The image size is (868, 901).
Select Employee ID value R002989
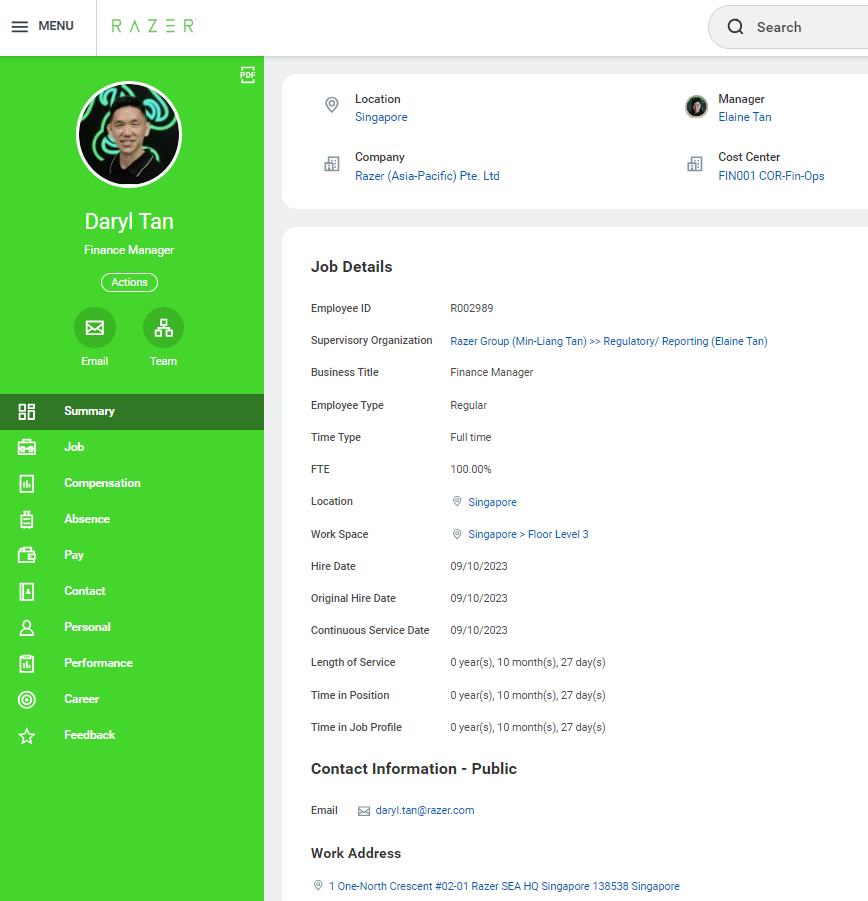pos(472,308)
